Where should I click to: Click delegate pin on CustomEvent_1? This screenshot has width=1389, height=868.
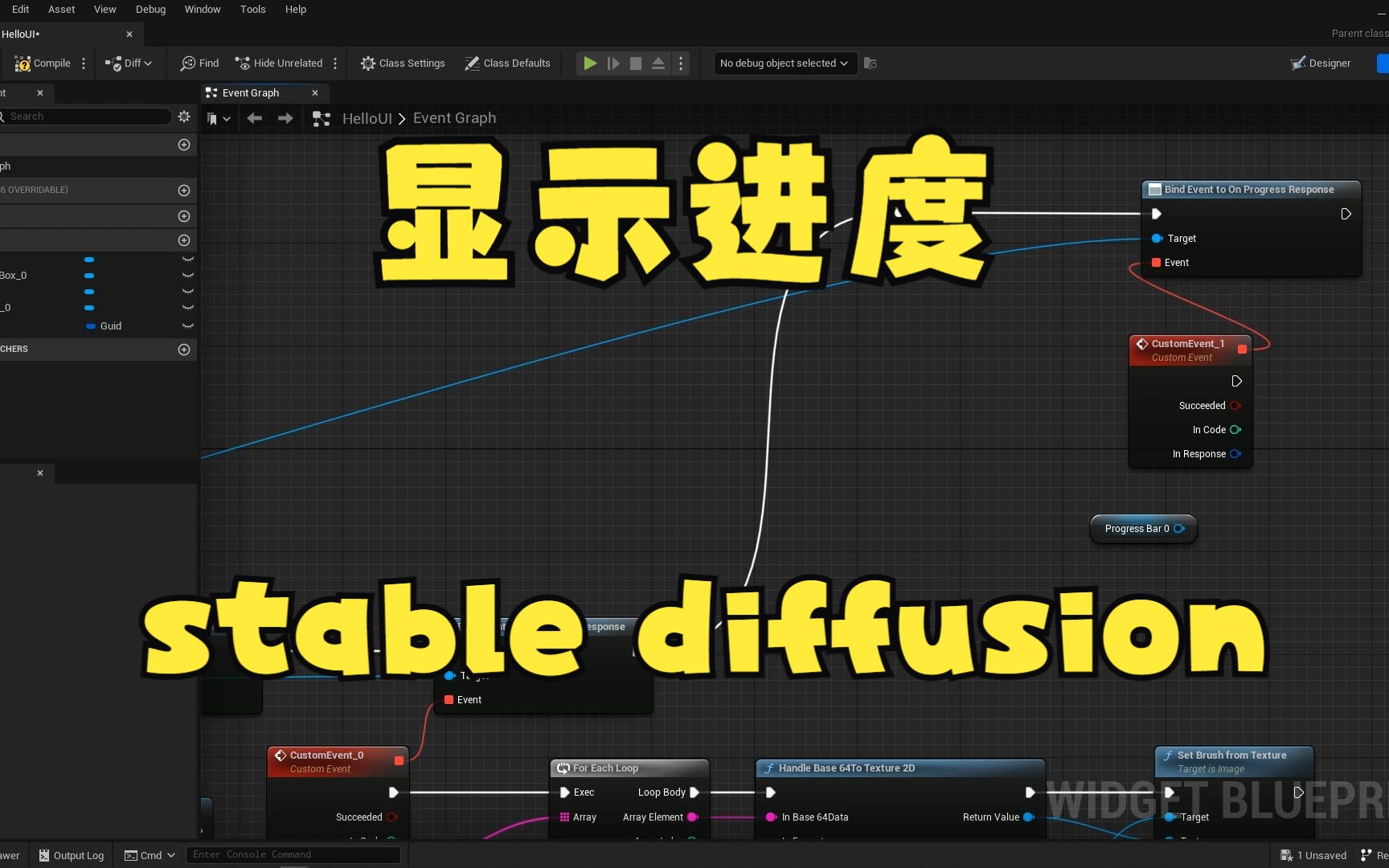(1242, 349)
